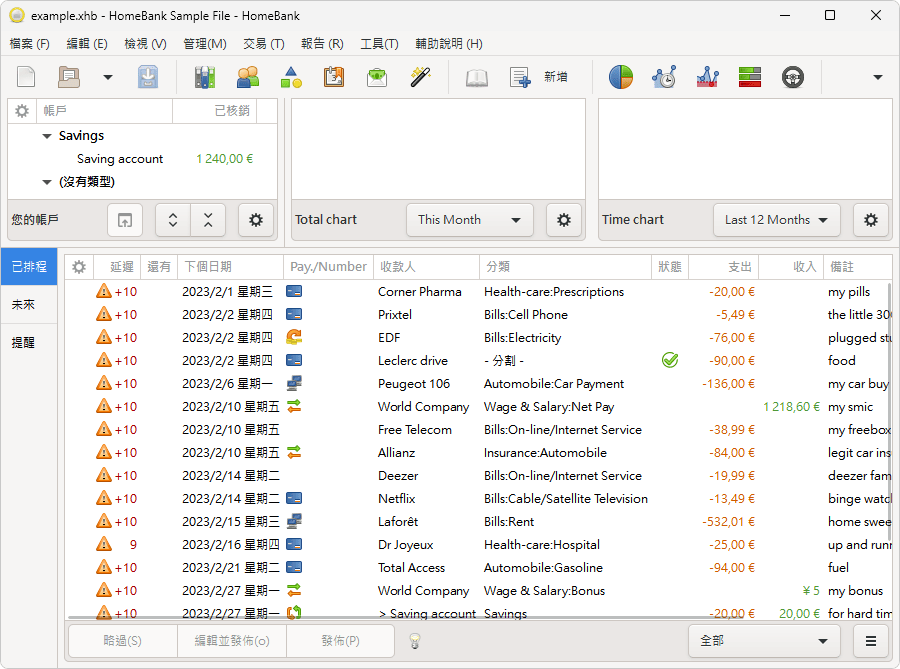900x669 pixels.
Task: Switch to the 已排程 tab
Action: tap(29, 266)
